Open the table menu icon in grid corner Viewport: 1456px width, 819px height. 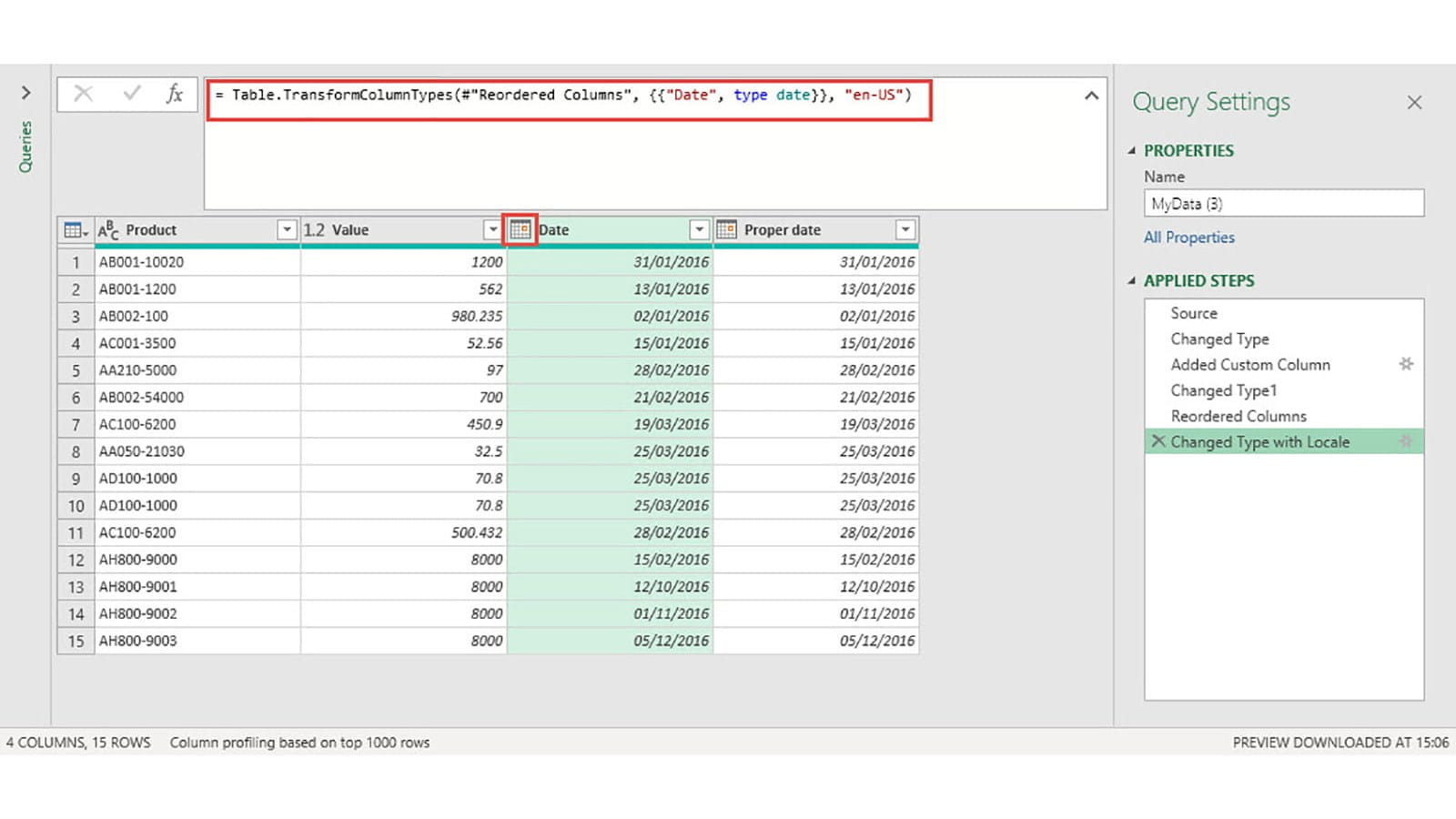click(76, 230)
